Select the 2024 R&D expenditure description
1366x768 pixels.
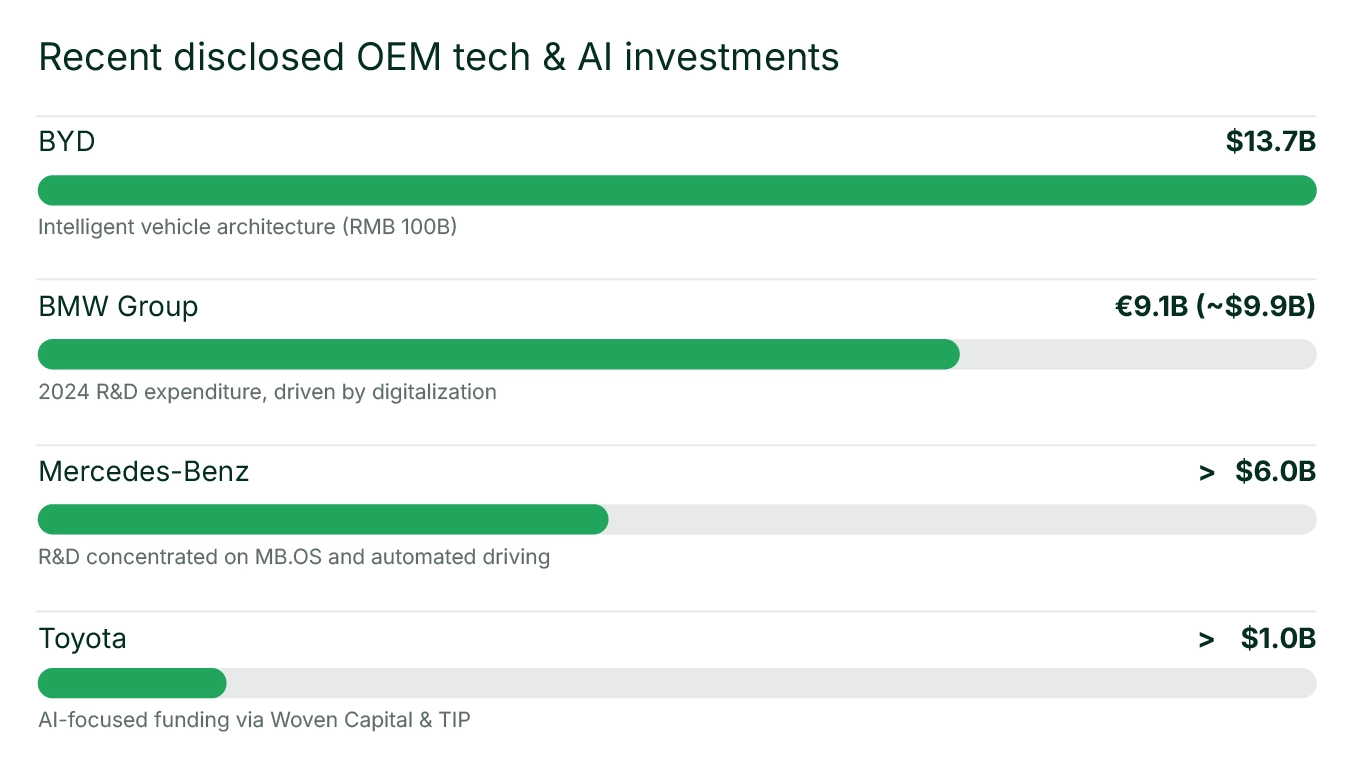(267, 392)
